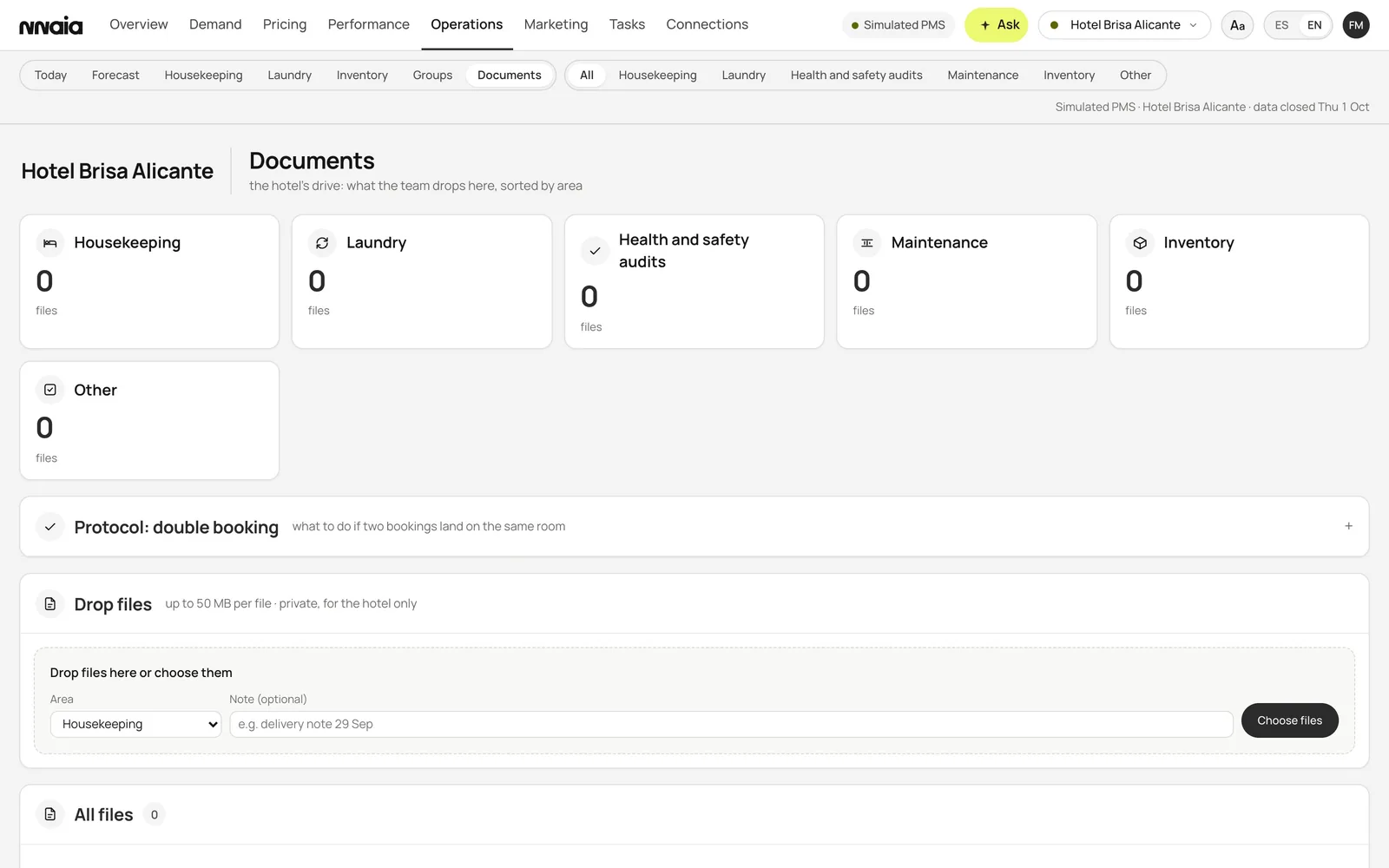Image resolution: width=1389 pixels, height=868 pixels.
Task: Click the Protocol double booking checkmark icon
Action: pos(50,527)
